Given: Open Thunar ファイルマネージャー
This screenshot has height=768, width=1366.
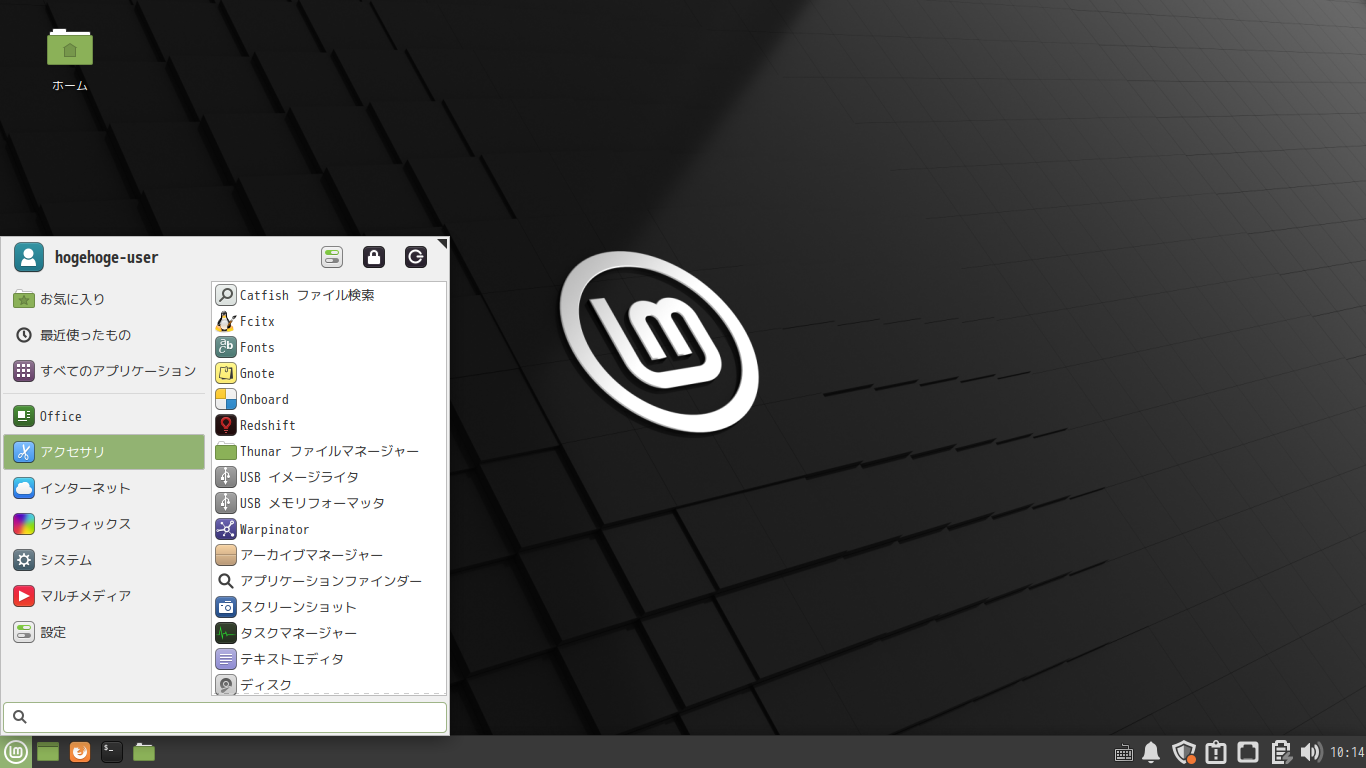Looking at the screenshot, I should pyautogui.click(x=329, y=451).
